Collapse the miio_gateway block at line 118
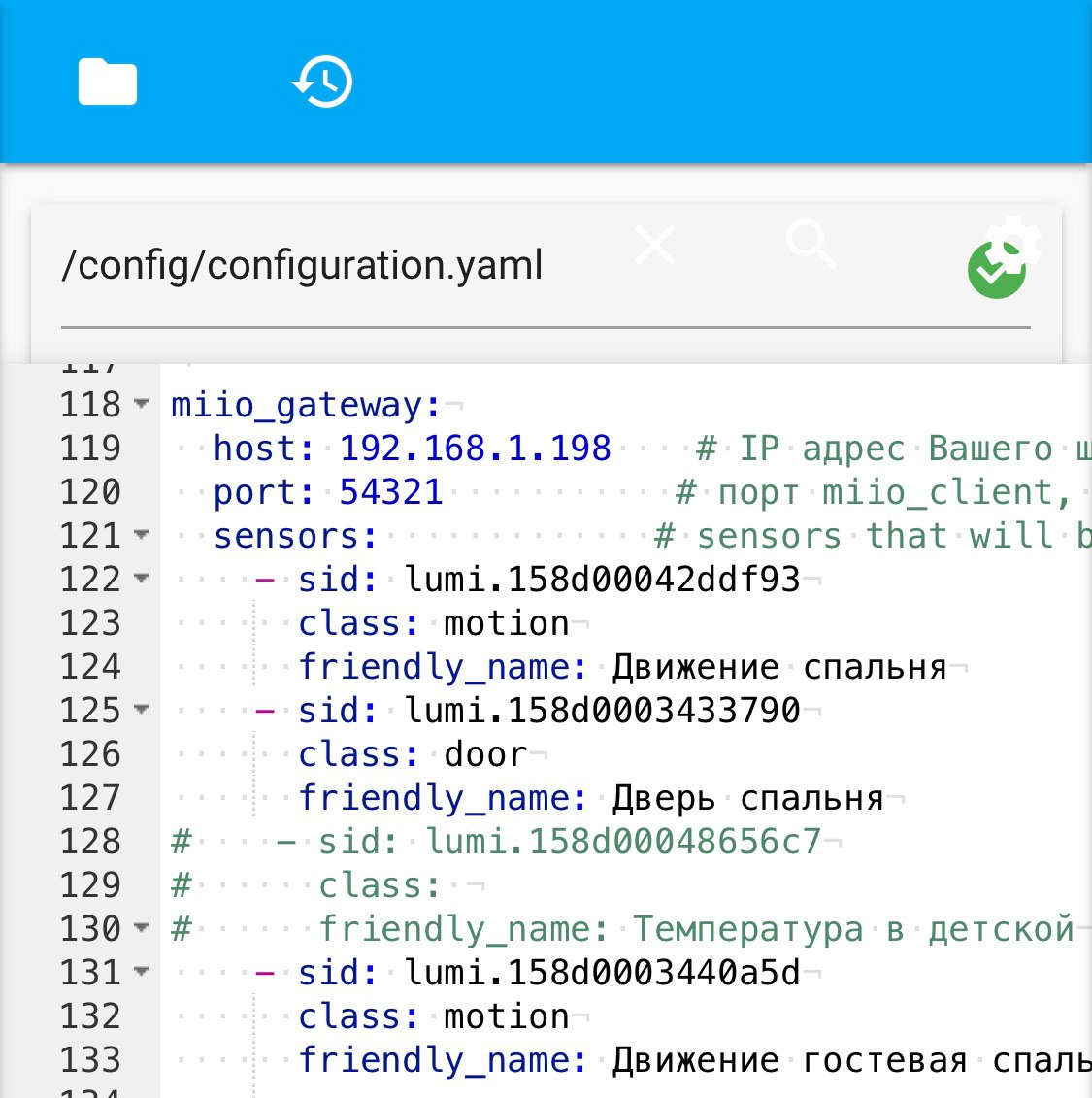Viewport: 1092px width, 1098px height. click(142, 404)
